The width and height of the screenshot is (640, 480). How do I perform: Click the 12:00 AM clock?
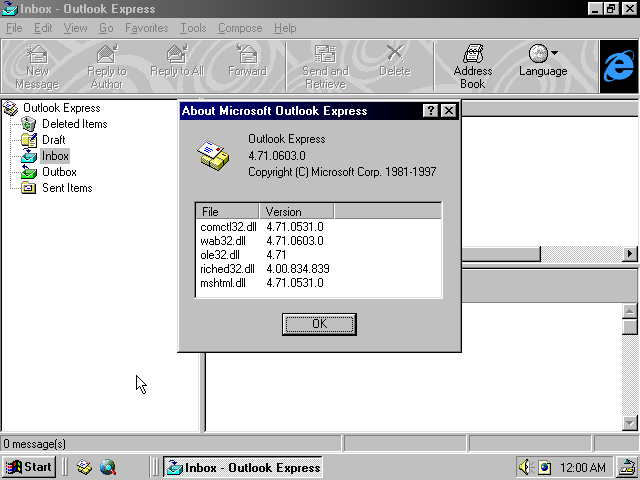tap(582, 467)
